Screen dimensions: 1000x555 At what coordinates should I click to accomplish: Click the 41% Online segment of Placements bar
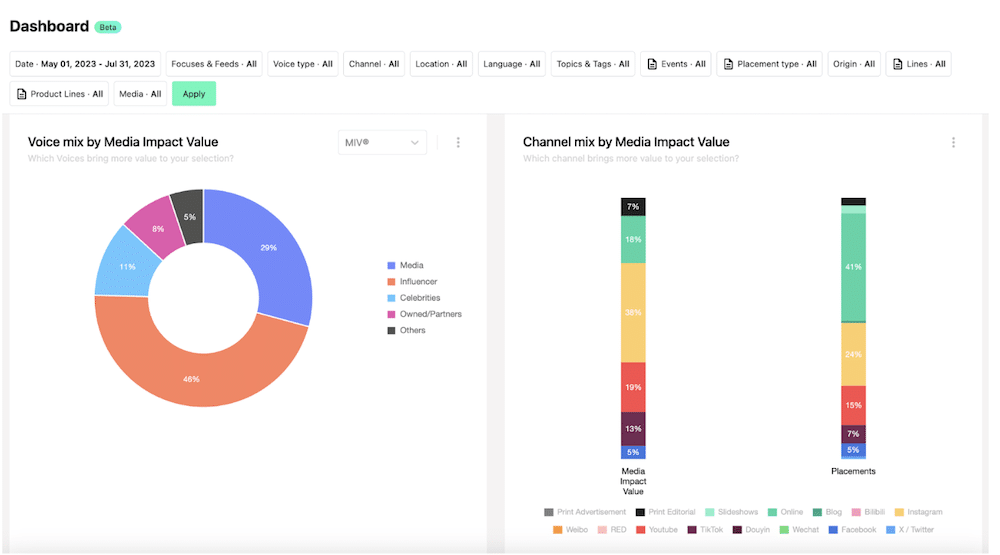coord(853,267)
